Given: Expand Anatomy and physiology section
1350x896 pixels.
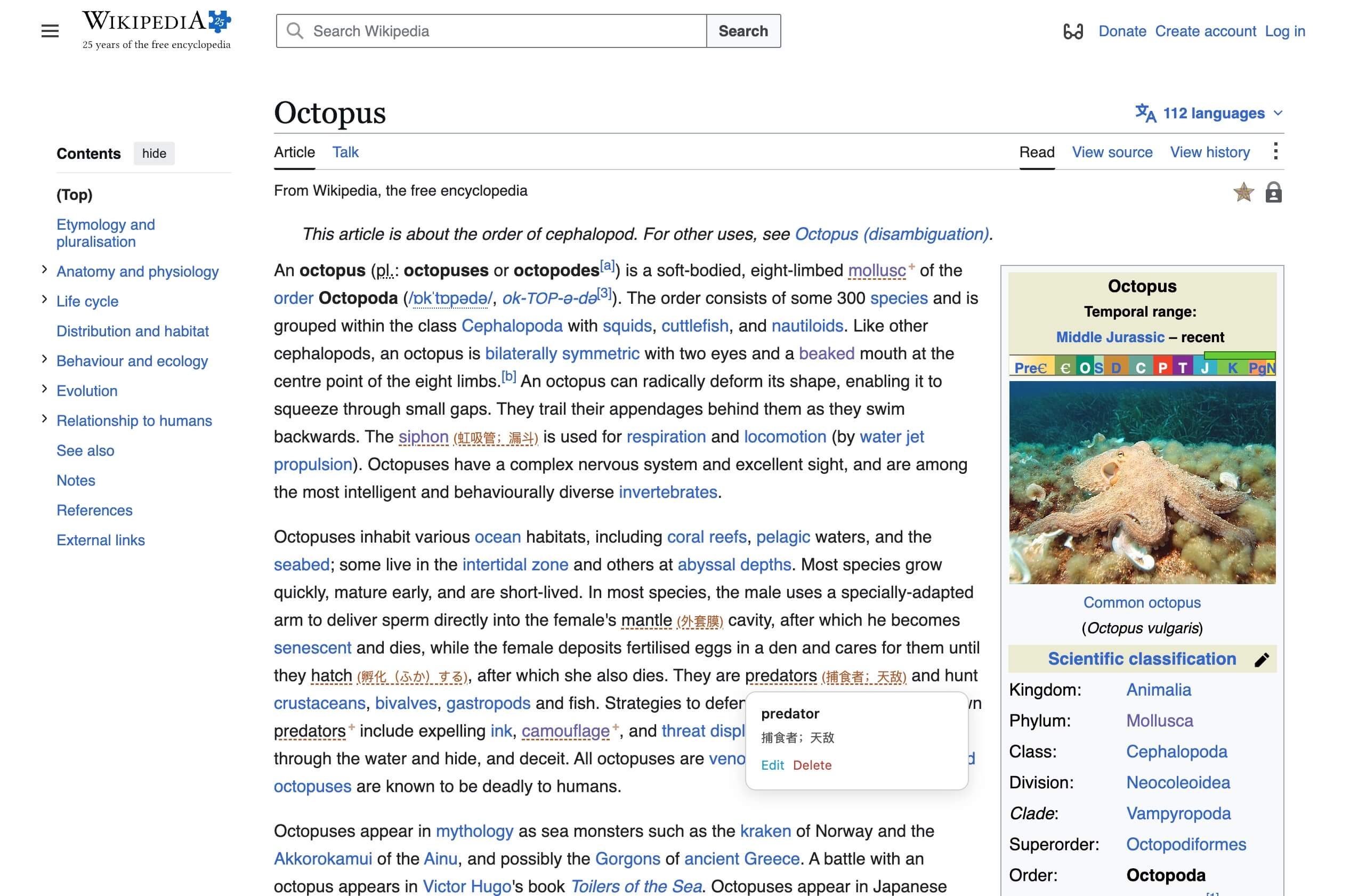Looking at the screenshot, I should [x=45, y=270].
